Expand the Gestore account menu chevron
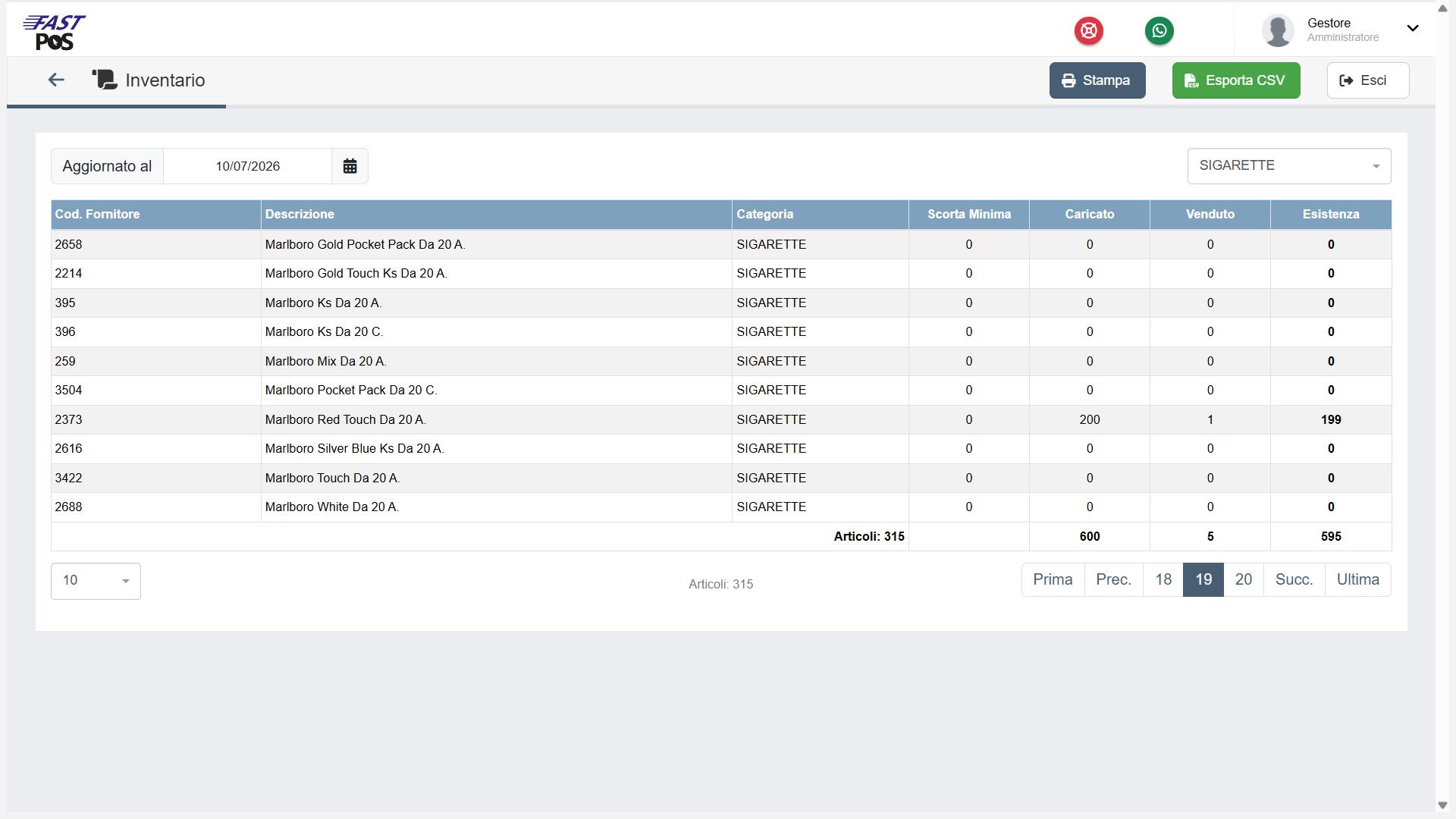1456x819 pixels. 1413,29
